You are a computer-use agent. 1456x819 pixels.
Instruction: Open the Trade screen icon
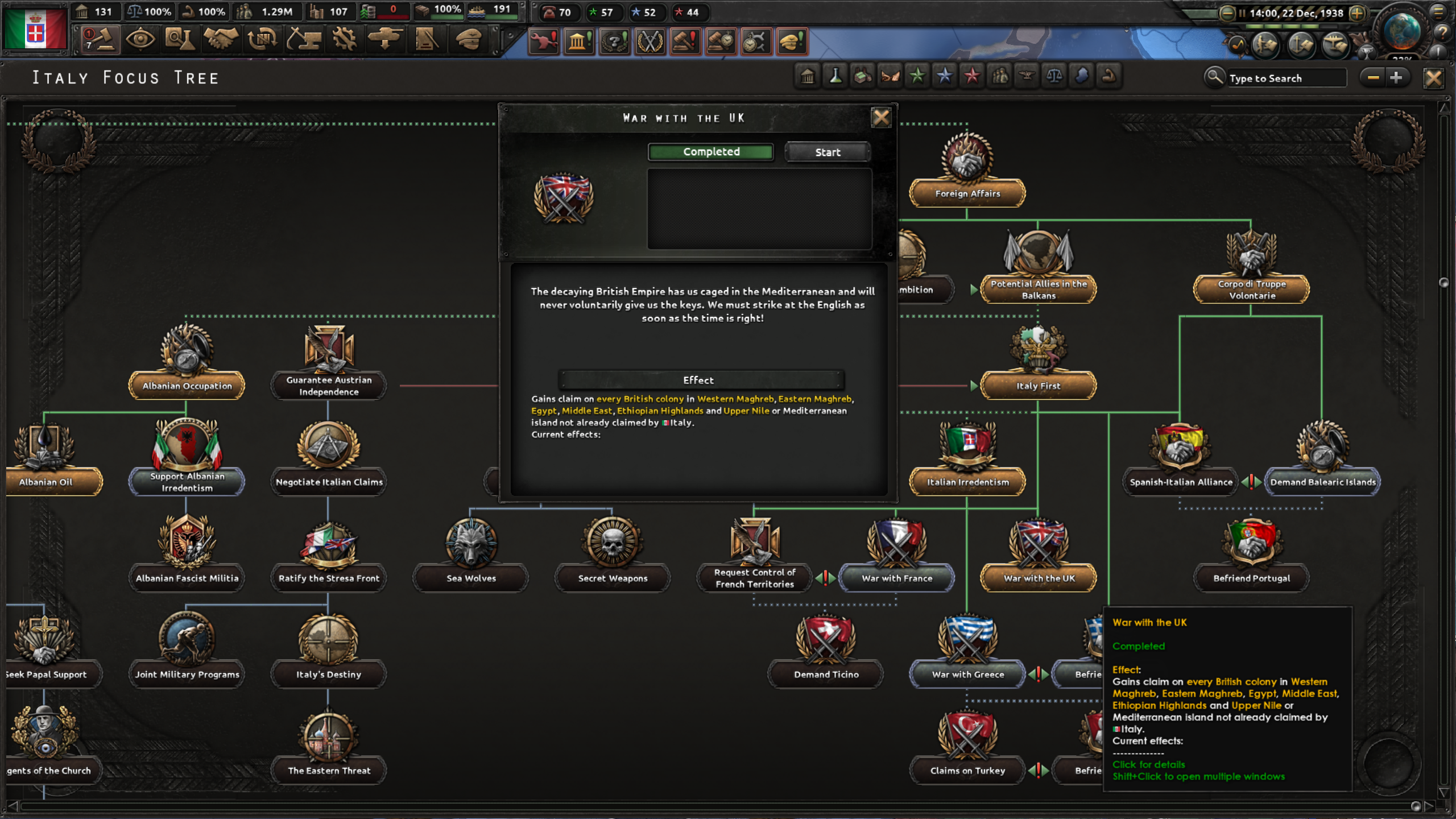[x=262, y=40]
